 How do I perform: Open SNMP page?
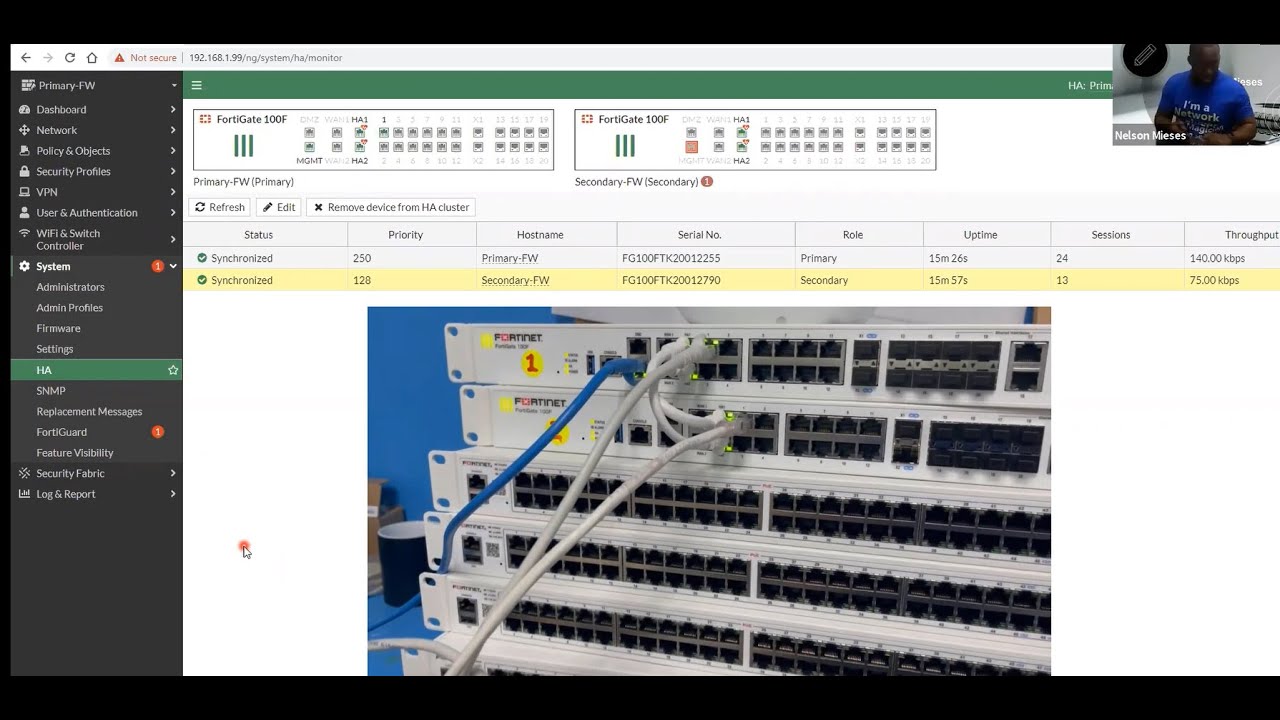[x=97, y=390]
